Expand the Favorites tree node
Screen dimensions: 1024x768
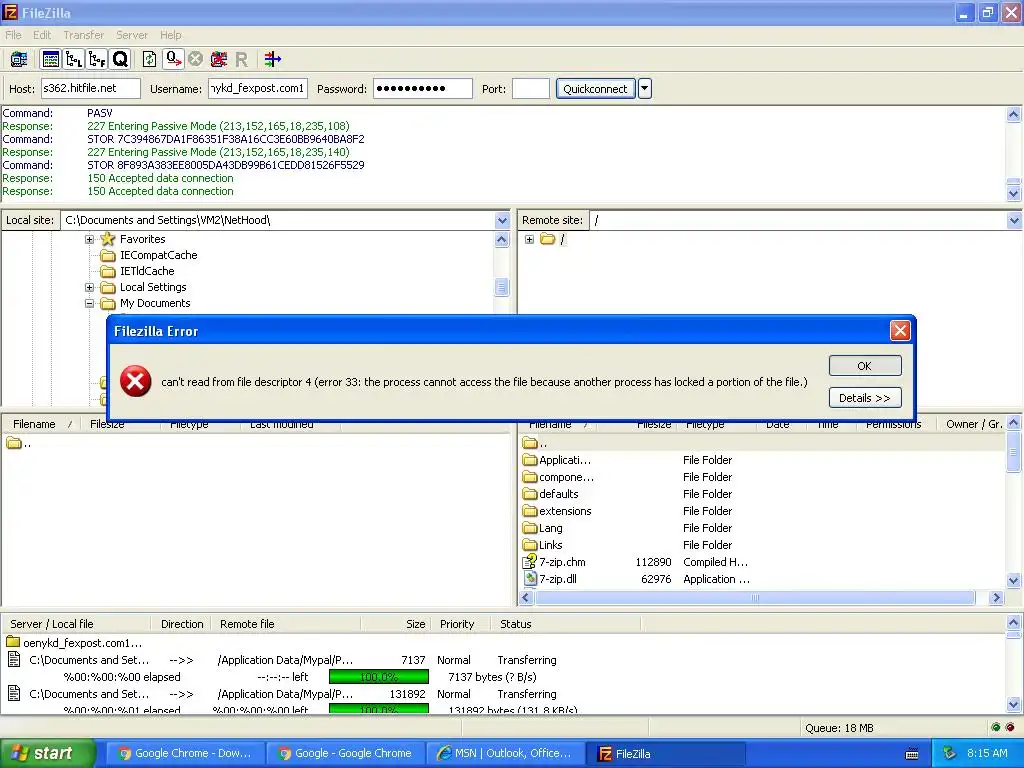pyautogui.click(x=89, y=239)
